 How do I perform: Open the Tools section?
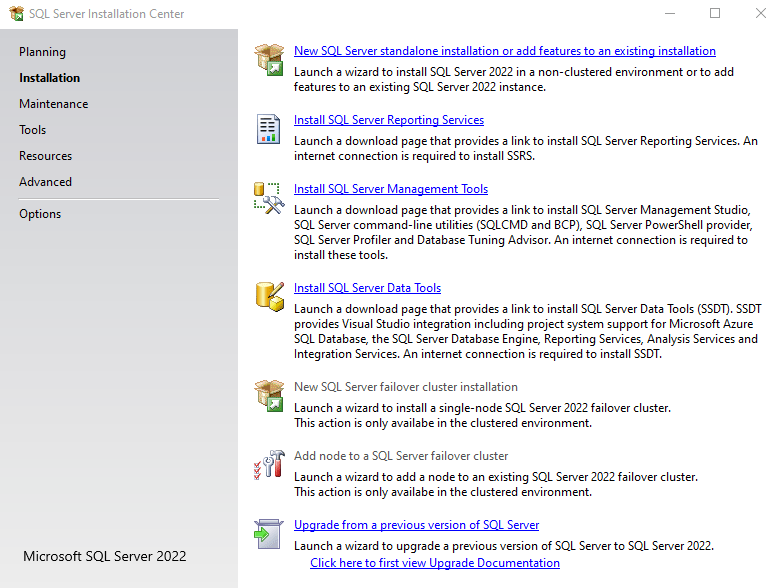click(x=33, y=130)
